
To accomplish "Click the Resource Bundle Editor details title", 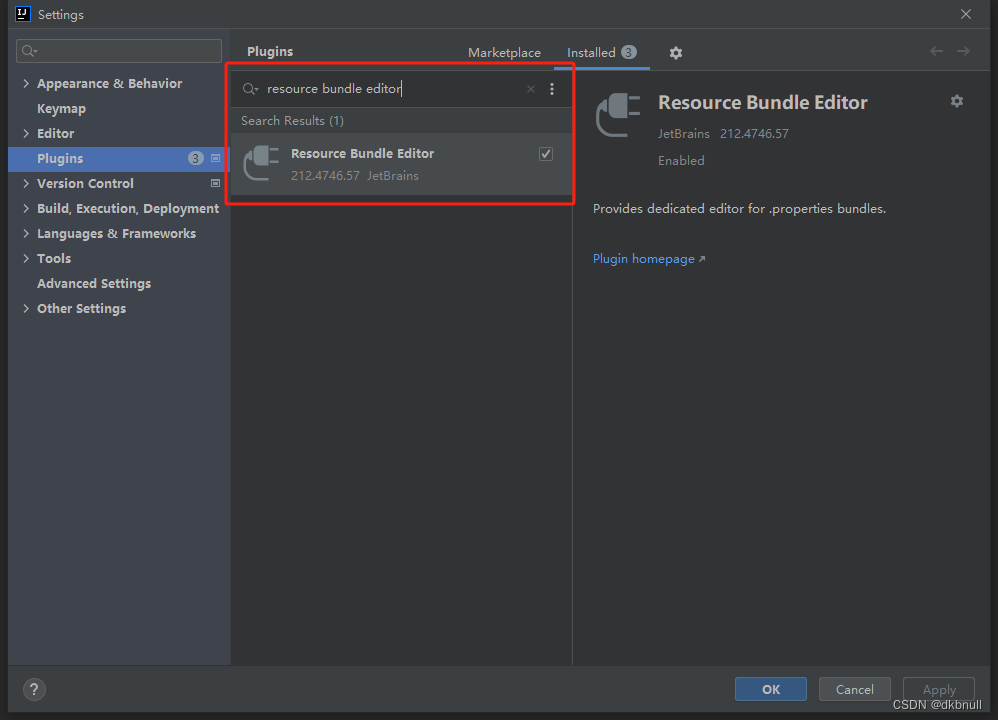I will pyautogui.click(x=763, y=102).
